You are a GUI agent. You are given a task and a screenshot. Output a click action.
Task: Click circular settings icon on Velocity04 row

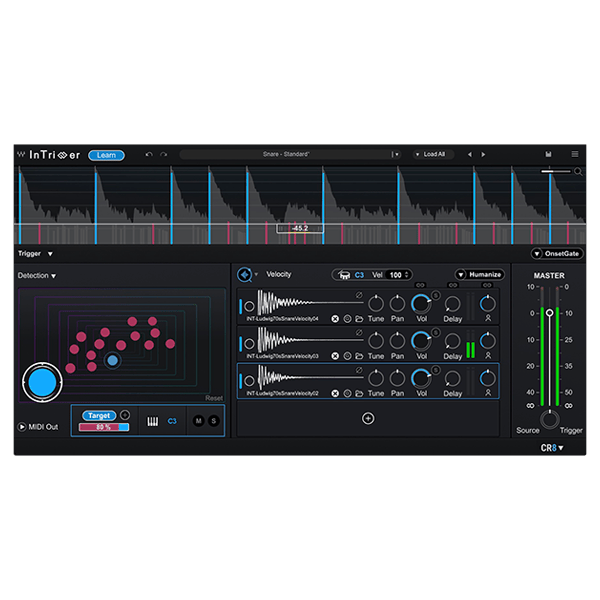(347, 319)
